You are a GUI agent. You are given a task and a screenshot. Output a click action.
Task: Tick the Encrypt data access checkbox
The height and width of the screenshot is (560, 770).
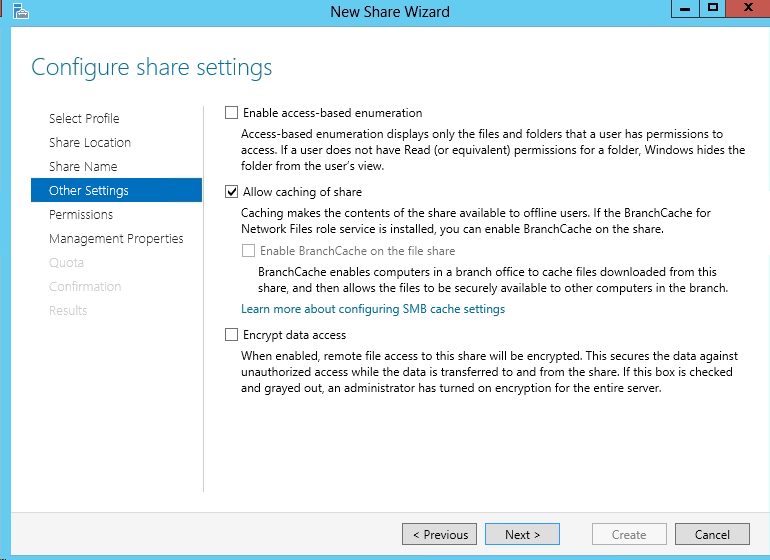coord(231,335)
